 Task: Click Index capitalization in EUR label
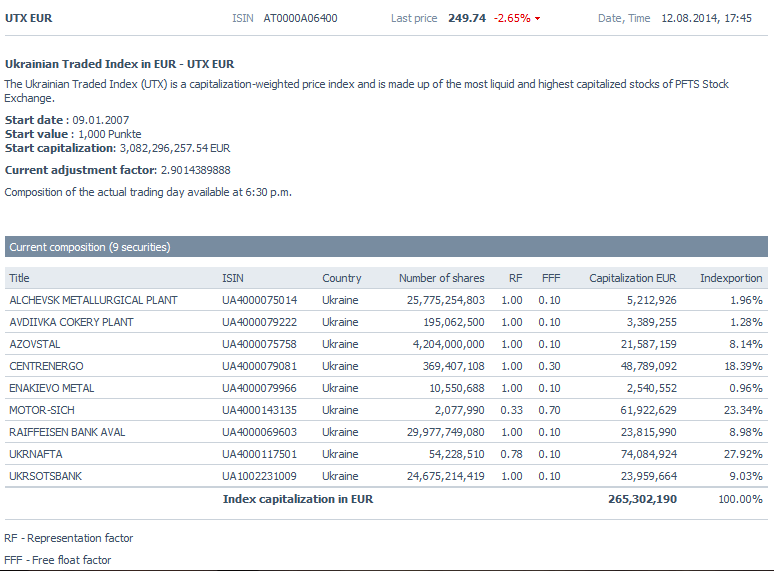click(298, 499)
